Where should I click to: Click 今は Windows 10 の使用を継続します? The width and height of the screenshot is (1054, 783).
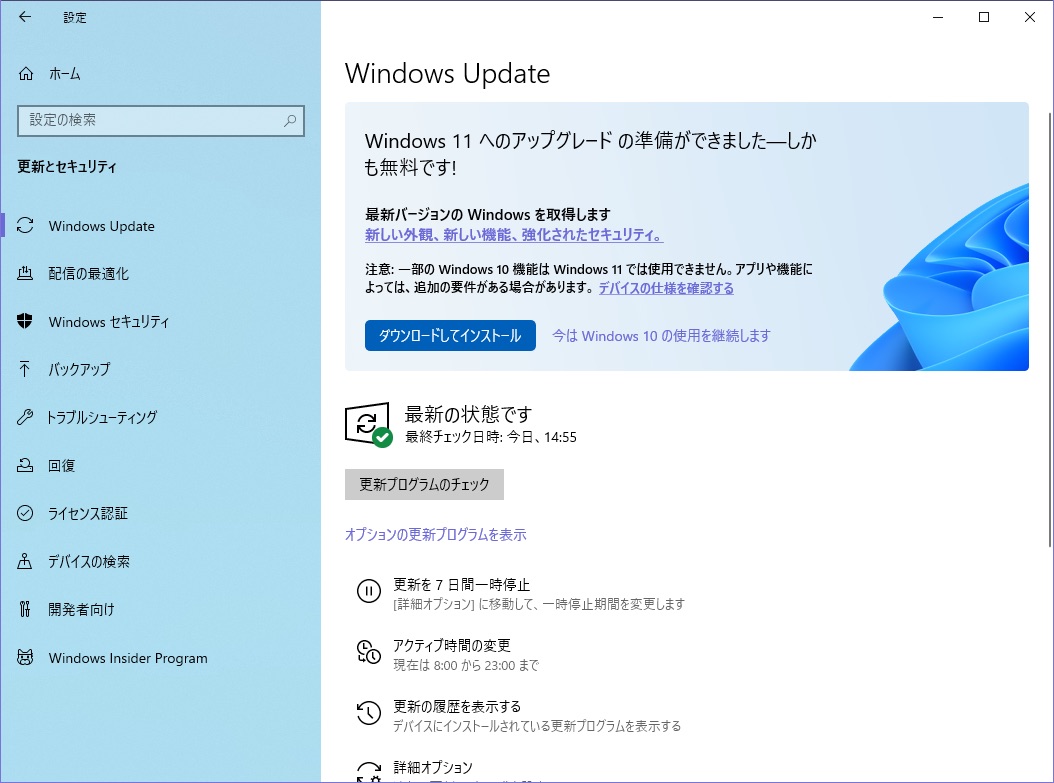pos(661,336)
